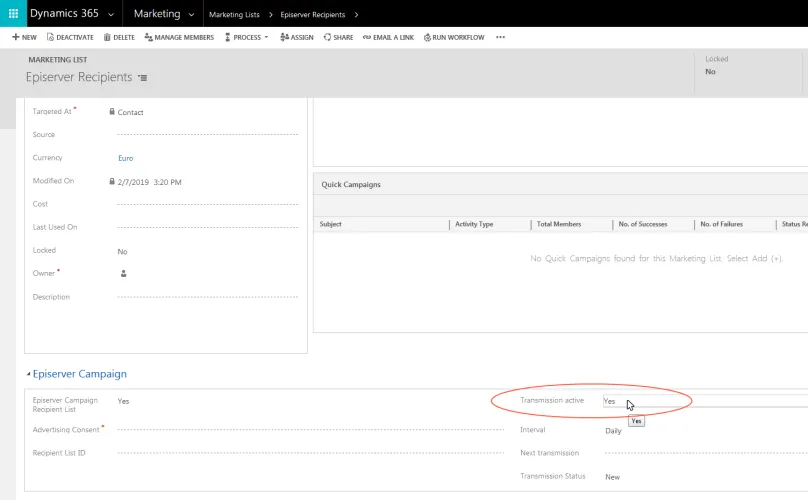
Task: Click the Contact value in Targeted At
Action: point(130,112)
